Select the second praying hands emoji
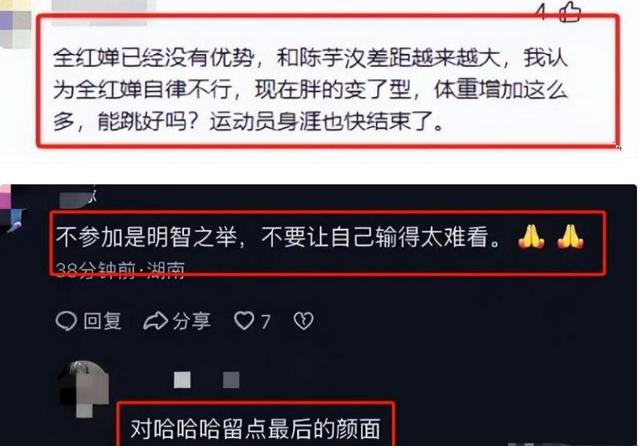The image size is (640, 446). (570, 237)
